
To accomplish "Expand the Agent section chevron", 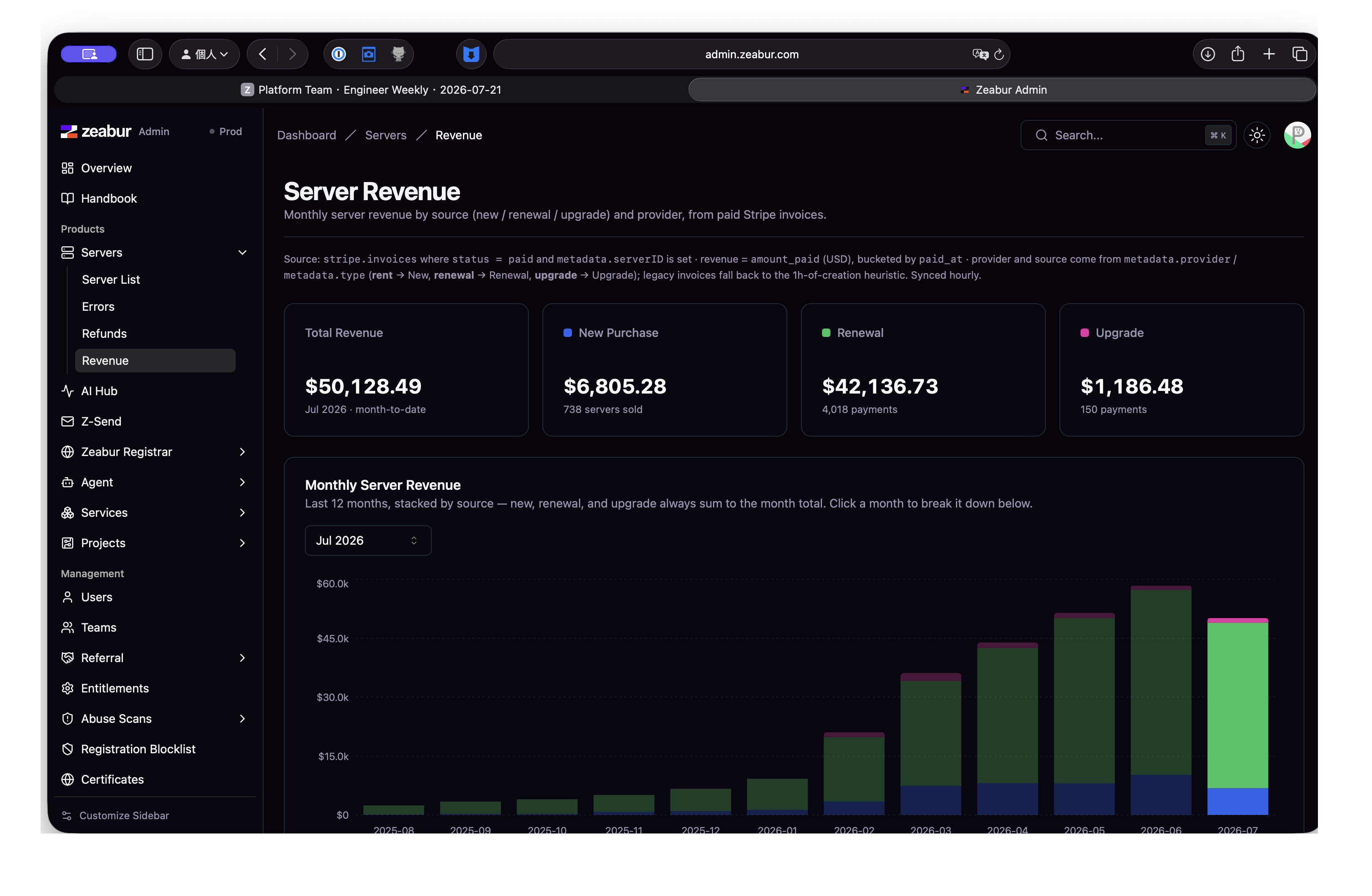I will click(x=243, y=482).
